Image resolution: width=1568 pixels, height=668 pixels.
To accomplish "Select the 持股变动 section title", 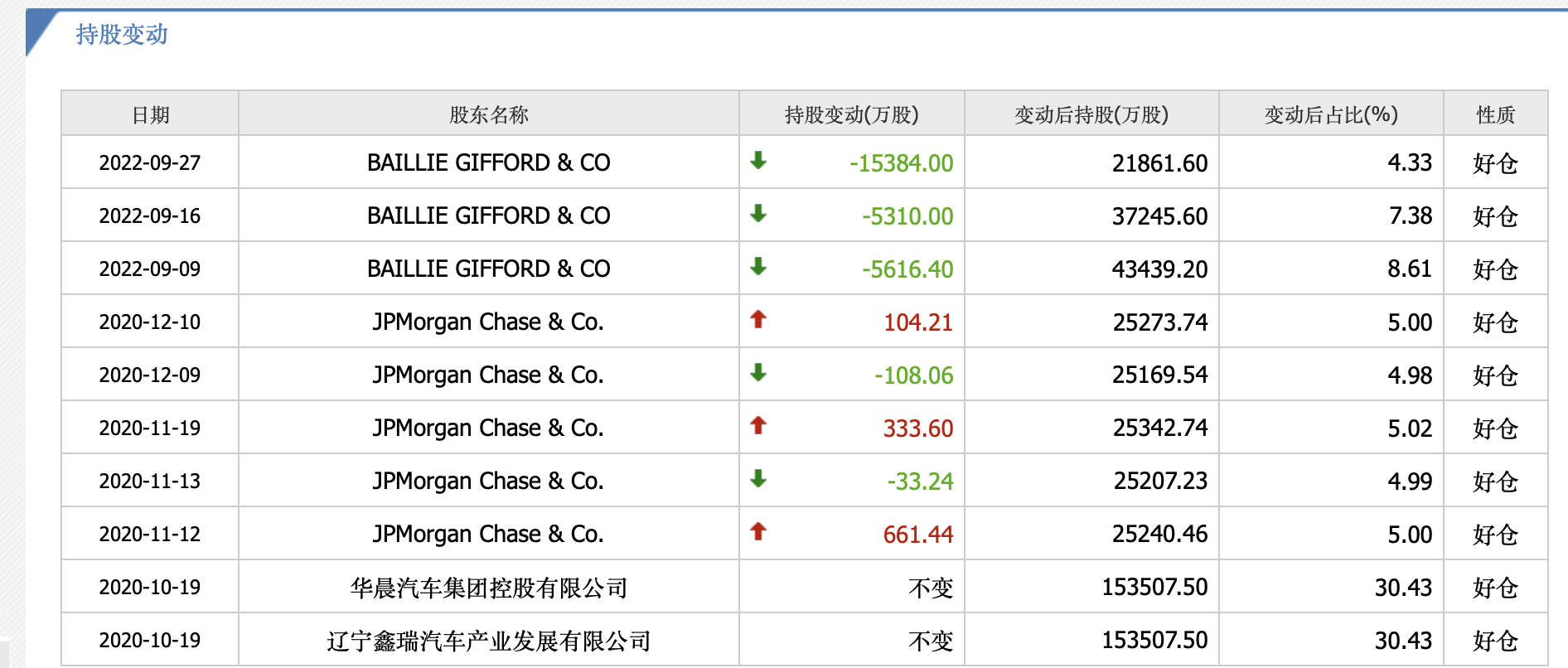I will pos(122,34).
